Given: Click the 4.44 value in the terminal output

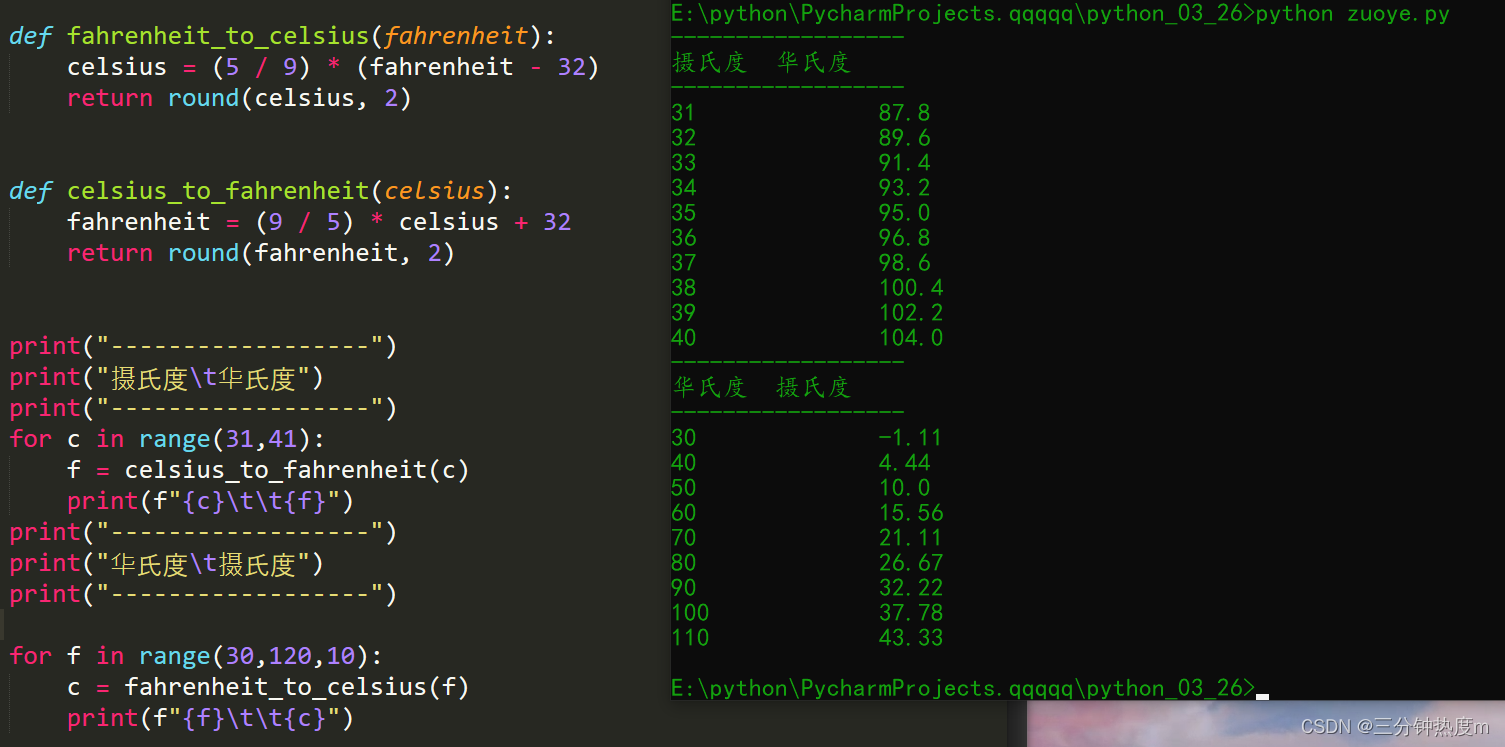Looking at the screenshot, I should [x=904, y=463].
